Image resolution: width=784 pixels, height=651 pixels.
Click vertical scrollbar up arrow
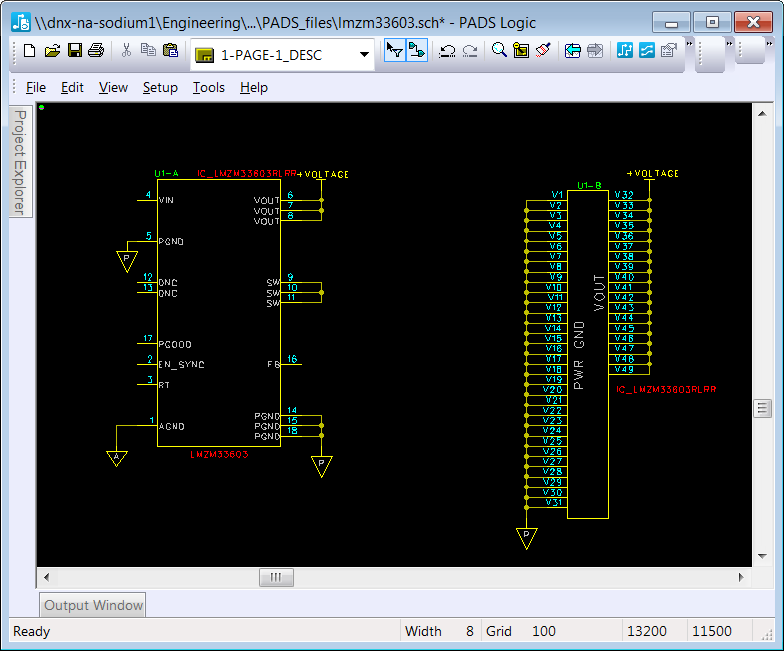tap(762, 114)
